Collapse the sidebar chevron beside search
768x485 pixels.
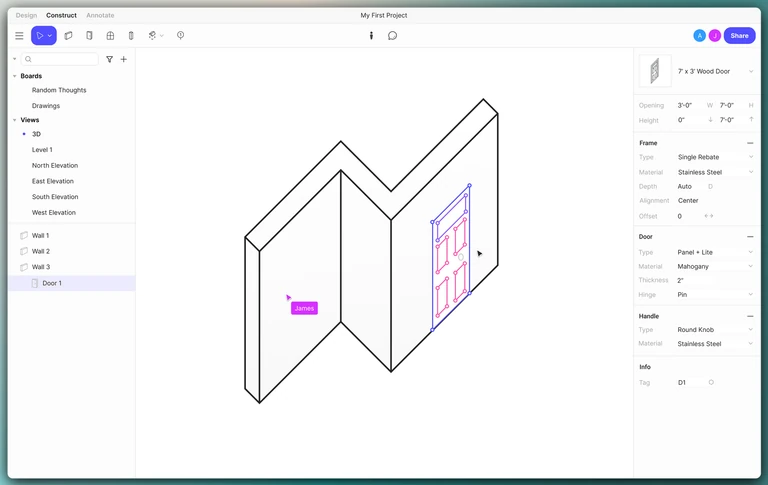point(15,59)
